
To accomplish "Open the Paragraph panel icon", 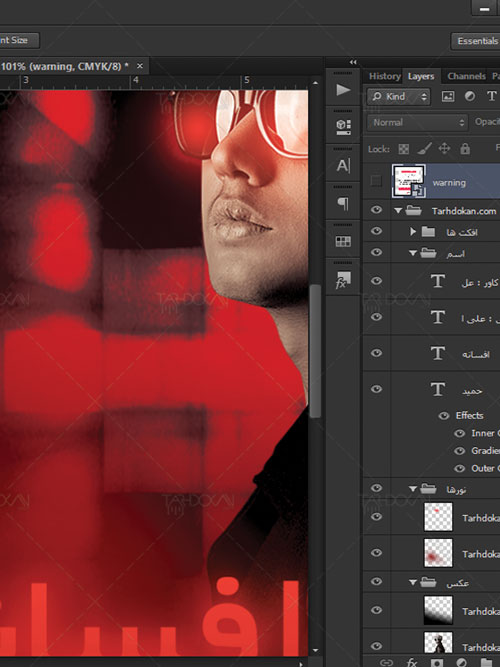I will point(343,203).
